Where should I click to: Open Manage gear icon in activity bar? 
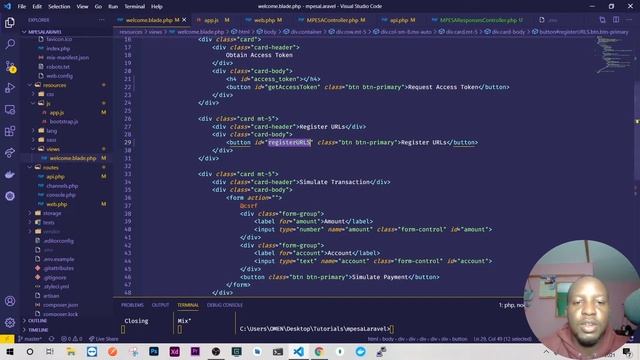pyautogui.click(x=10, y=322)
